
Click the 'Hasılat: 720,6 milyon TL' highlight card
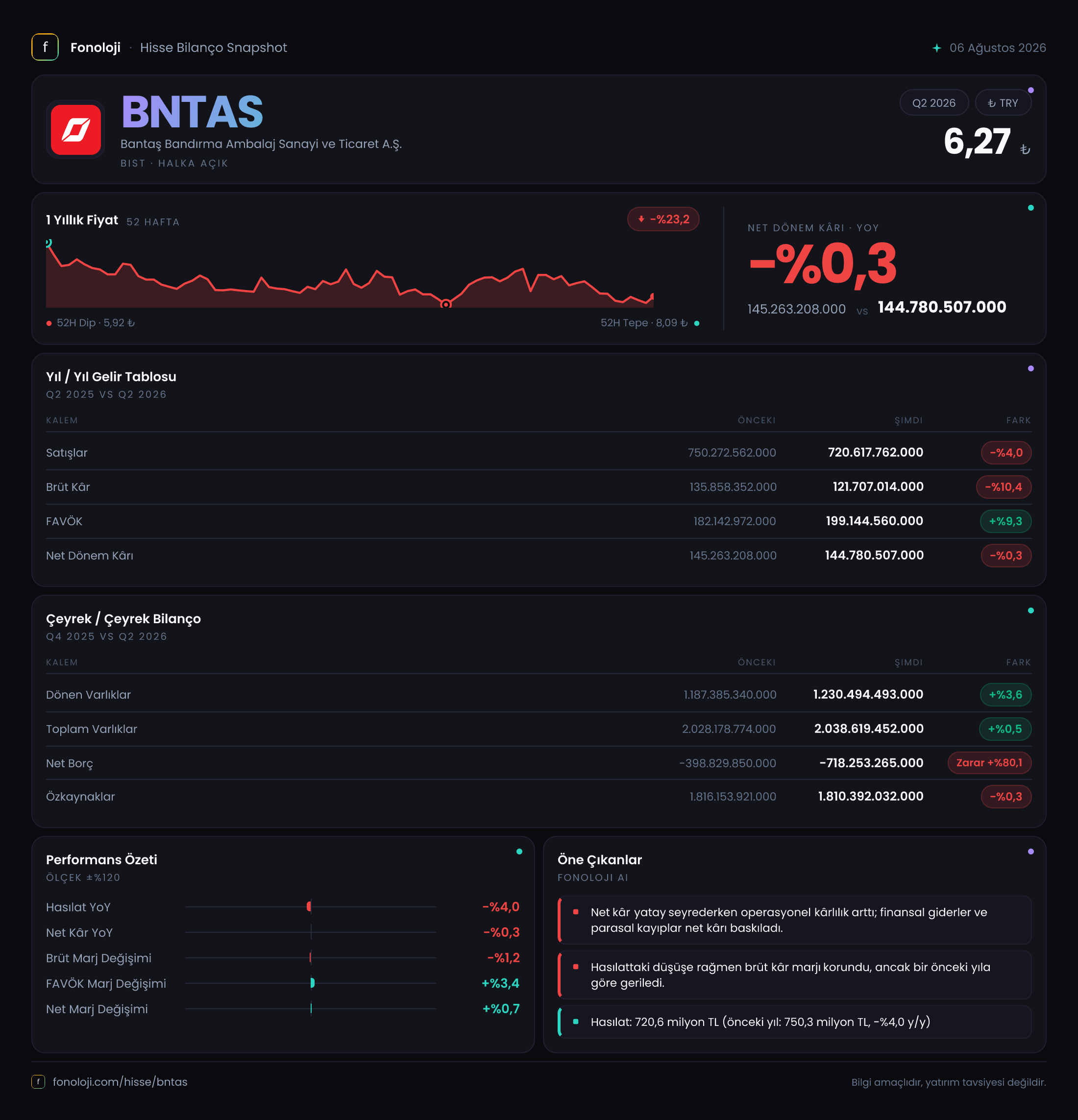(794, 1022)
